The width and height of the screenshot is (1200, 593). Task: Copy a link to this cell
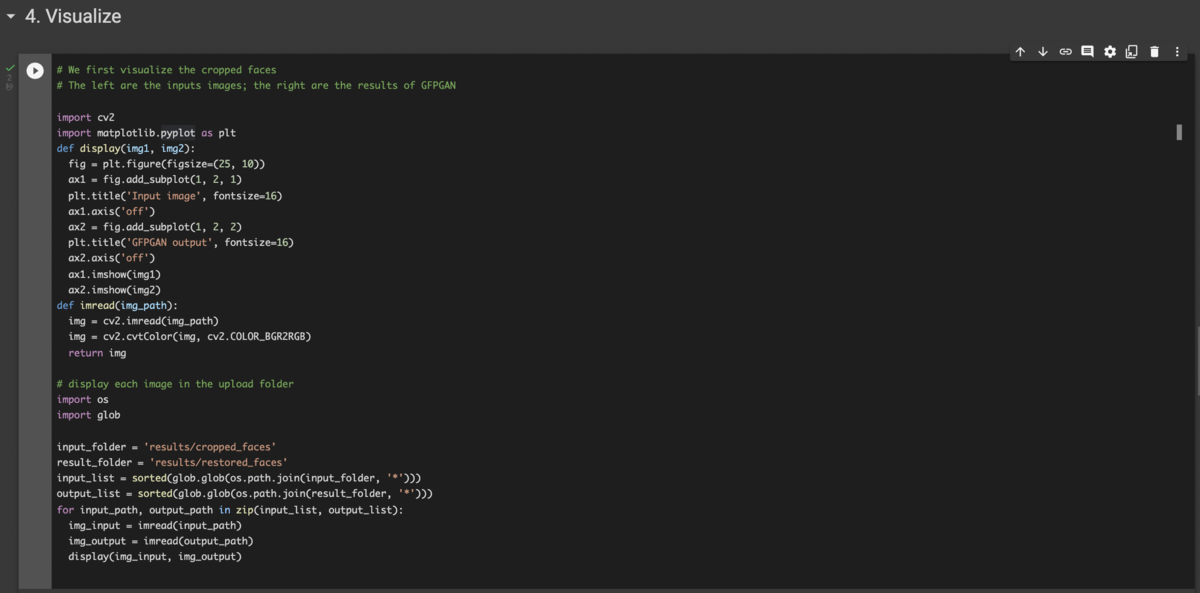[1065, 50]
